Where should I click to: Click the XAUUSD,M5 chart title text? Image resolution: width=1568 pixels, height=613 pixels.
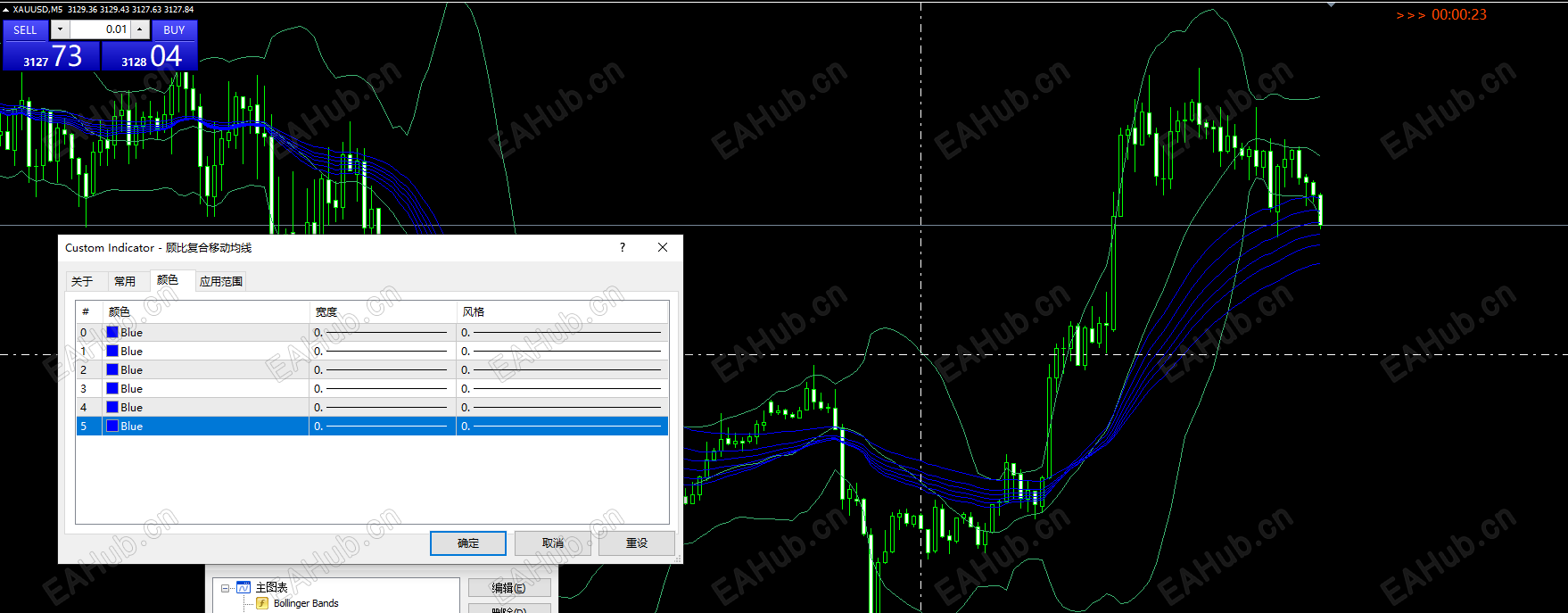pos(38,9)
